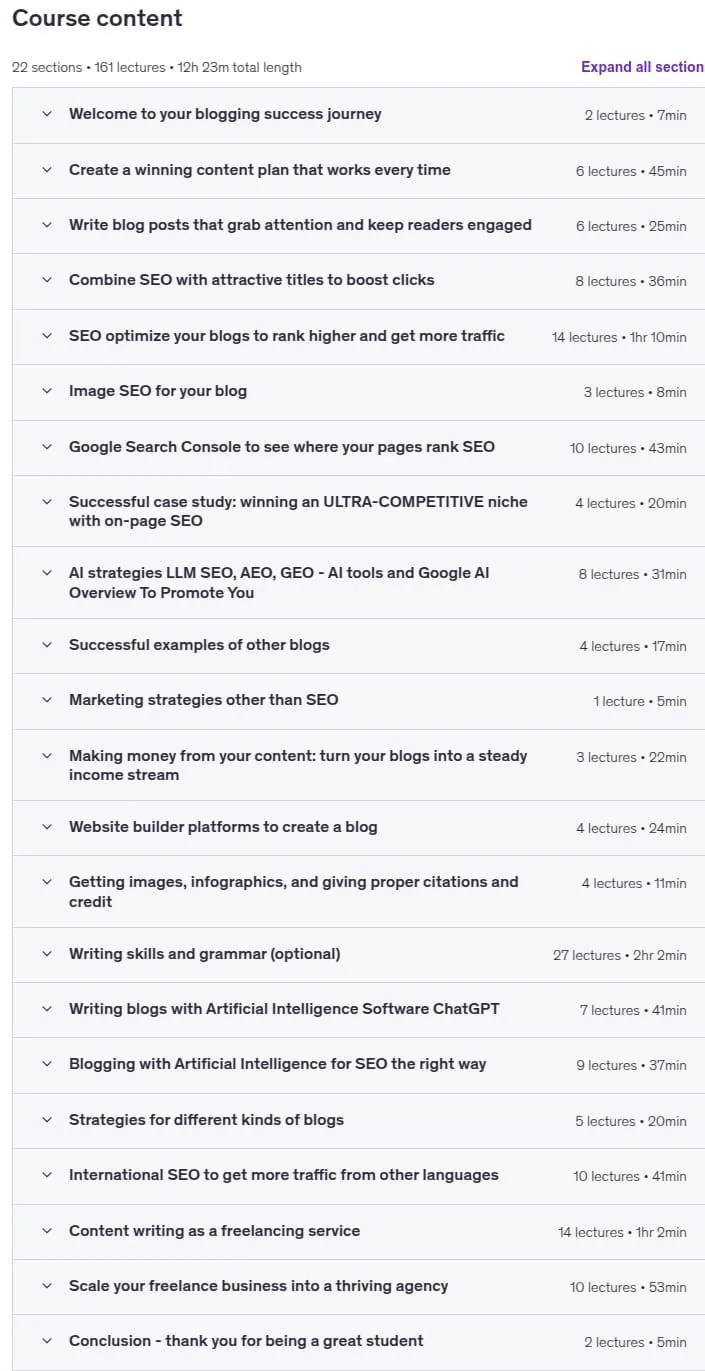705x1371 pixels.
Task: Open 'Writing blogs with Artificial Intelligence Software ChatGPT'
Action: click(358, 1010)
